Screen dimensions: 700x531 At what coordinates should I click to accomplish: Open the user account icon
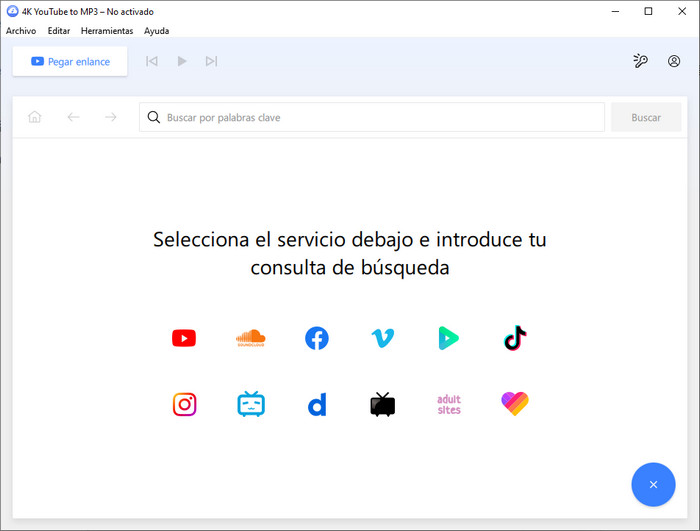tap(674, 61)
